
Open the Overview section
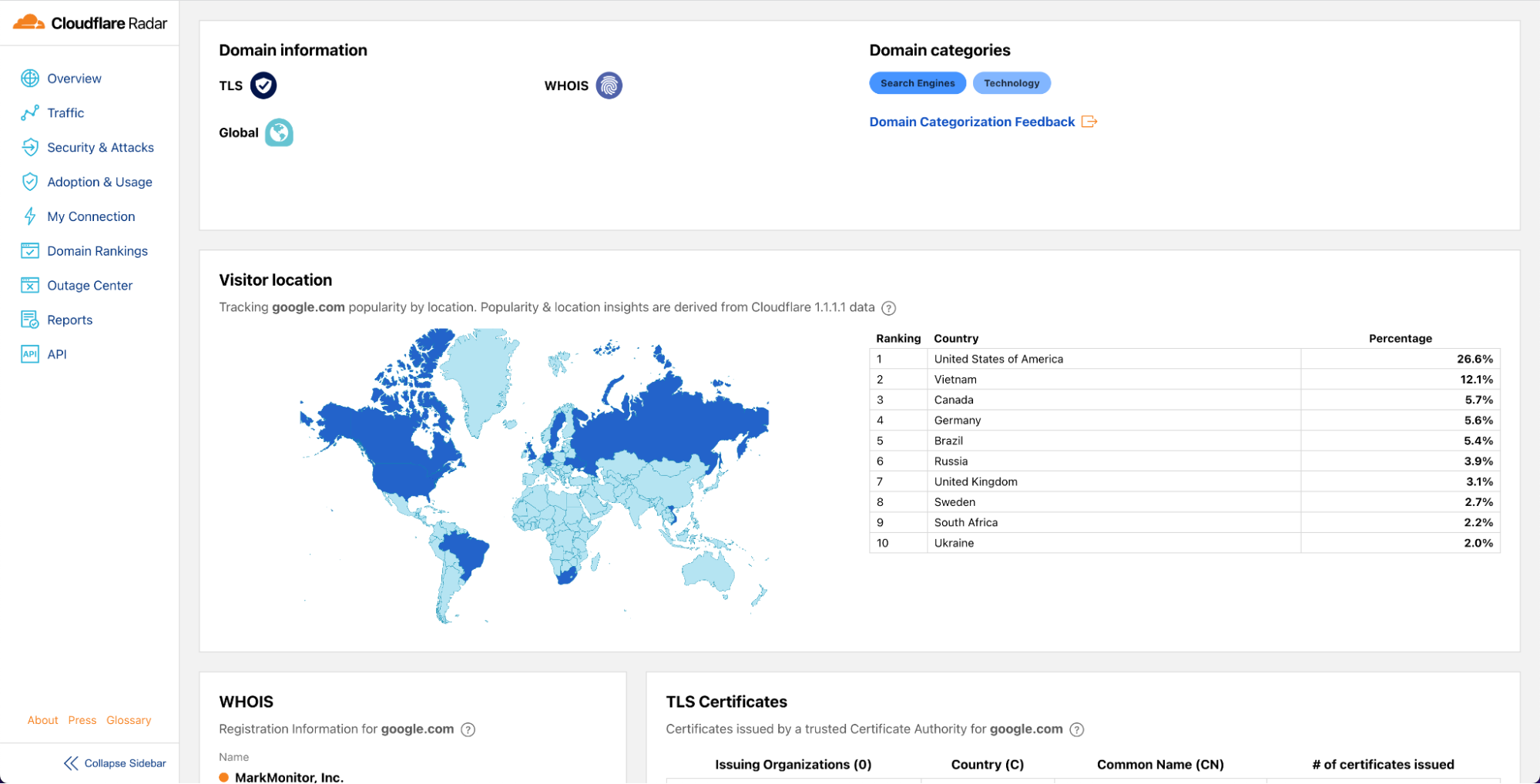(x=74, y=79)
